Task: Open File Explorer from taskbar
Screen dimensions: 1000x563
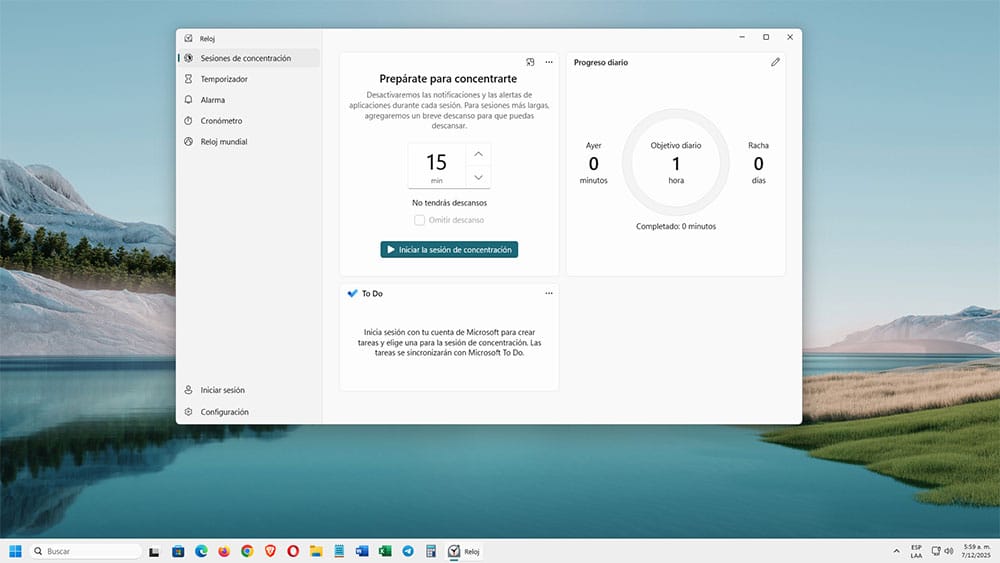Action: 316,552
